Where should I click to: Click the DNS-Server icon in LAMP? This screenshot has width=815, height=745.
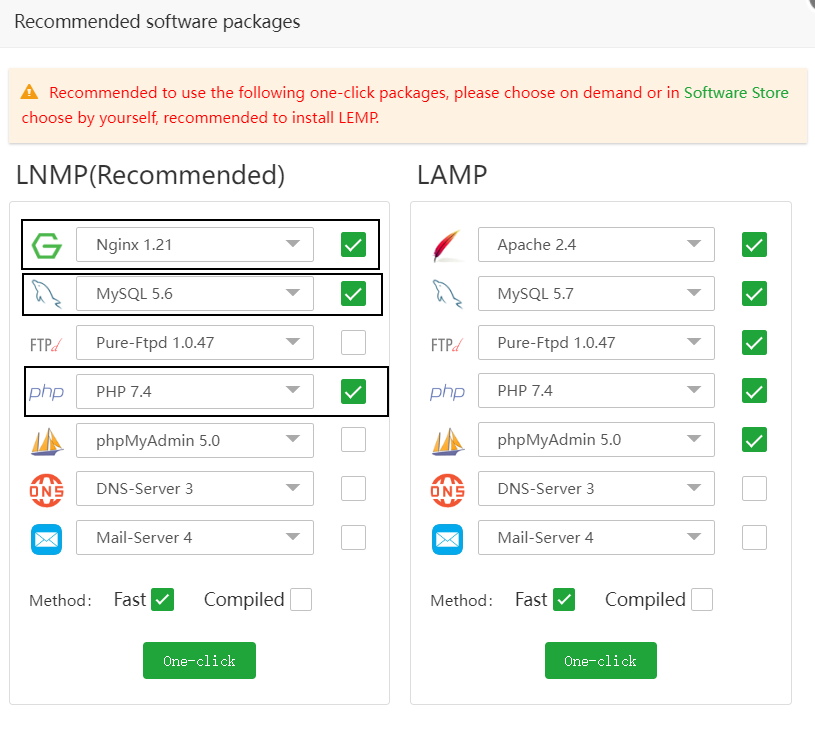(447, 489)
